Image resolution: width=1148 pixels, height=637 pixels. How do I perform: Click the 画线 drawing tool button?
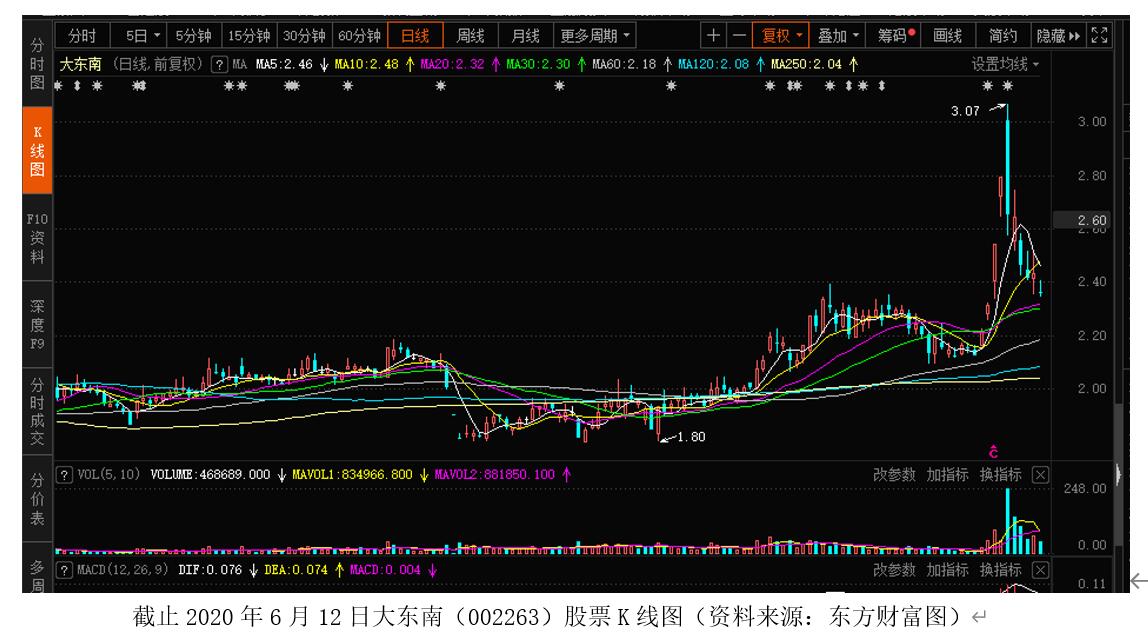947,35
